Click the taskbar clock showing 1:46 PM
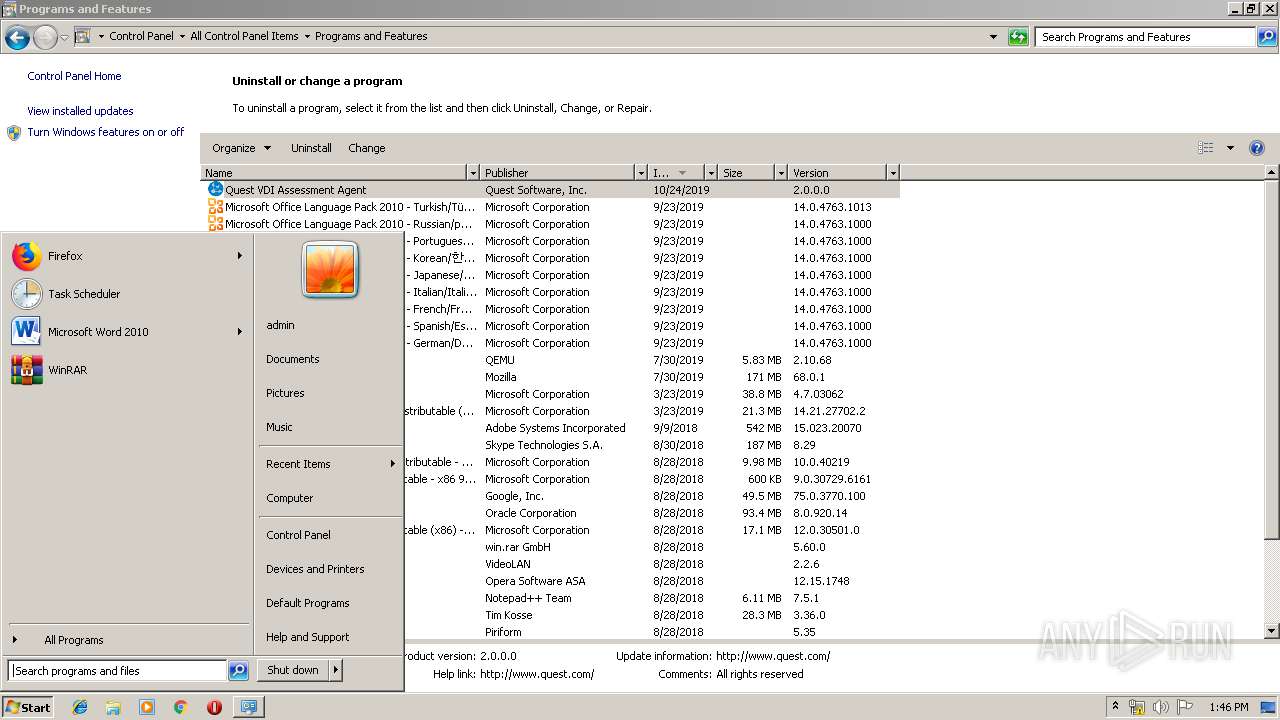1280x720 pixels. (x=1228, y=707)
